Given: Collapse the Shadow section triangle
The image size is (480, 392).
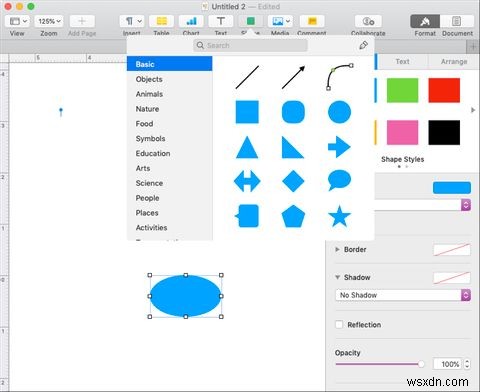Looking at the screenshot, I should [x=337, y=277].
